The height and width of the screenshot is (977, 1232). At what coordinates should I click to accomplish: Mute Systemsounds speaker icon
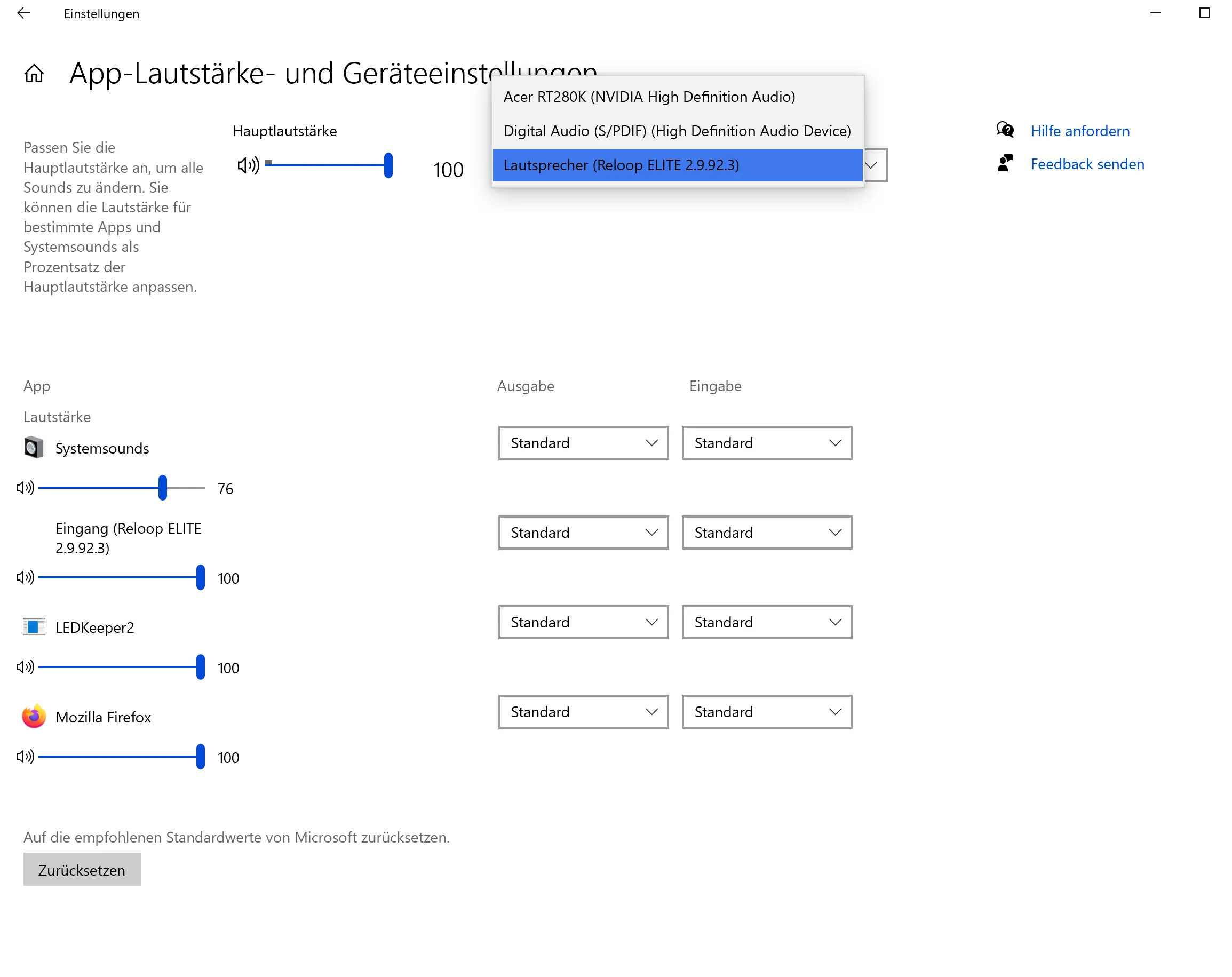[26, 487]
